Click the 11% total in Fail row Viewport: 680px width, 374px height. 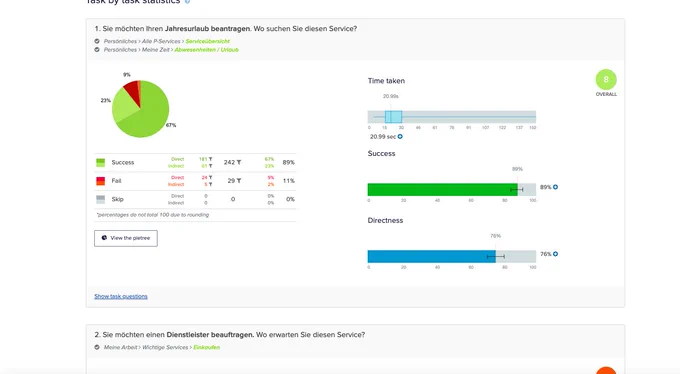pyautogui.click(x=289, y=180)
